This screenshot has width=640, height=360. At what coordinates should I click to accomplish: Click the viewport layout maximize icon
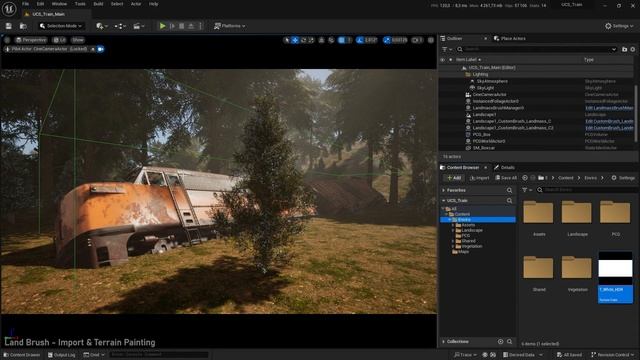pos(431,40)
